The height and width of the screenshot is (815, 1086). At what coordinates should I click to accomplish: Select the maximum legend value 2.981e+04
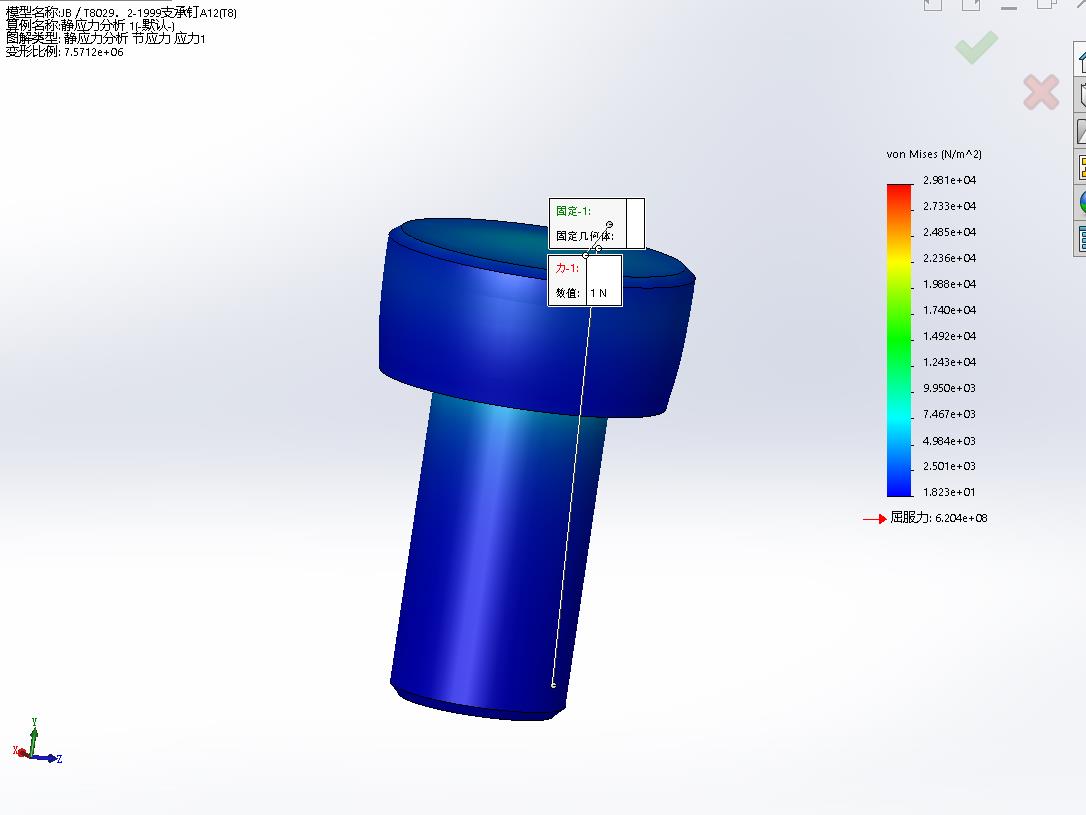949,180
